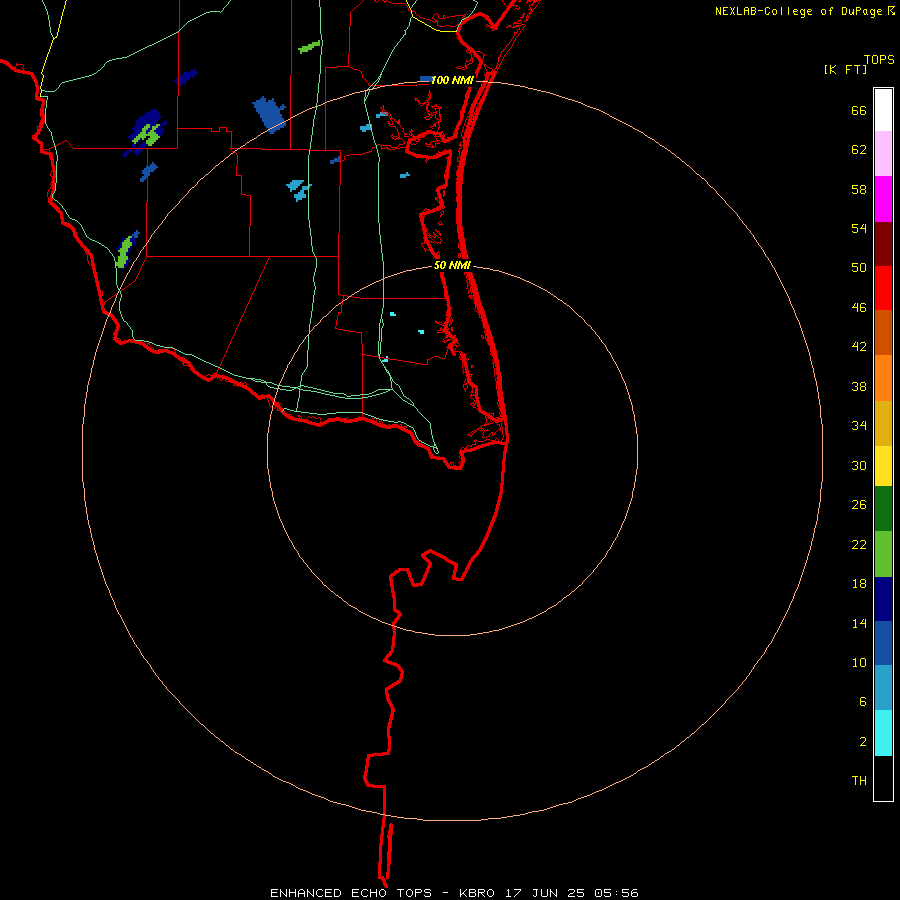The width and height of the screenshot is (900, 900).
Task: Click the legend value 30
Action: click(x=859, y=465)
